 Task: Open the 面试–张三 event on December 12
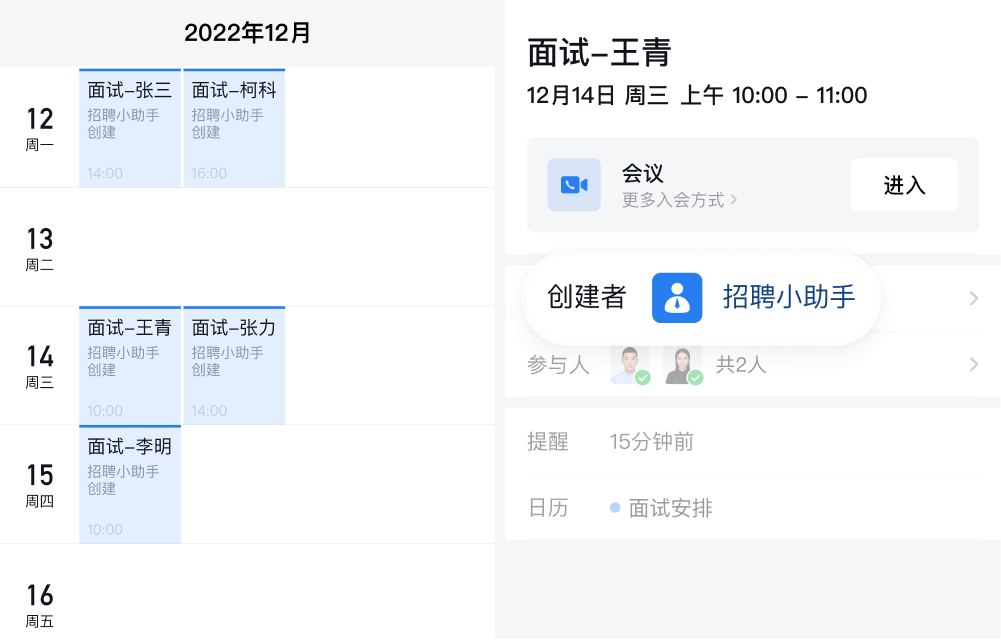click(x=129, y=127)
